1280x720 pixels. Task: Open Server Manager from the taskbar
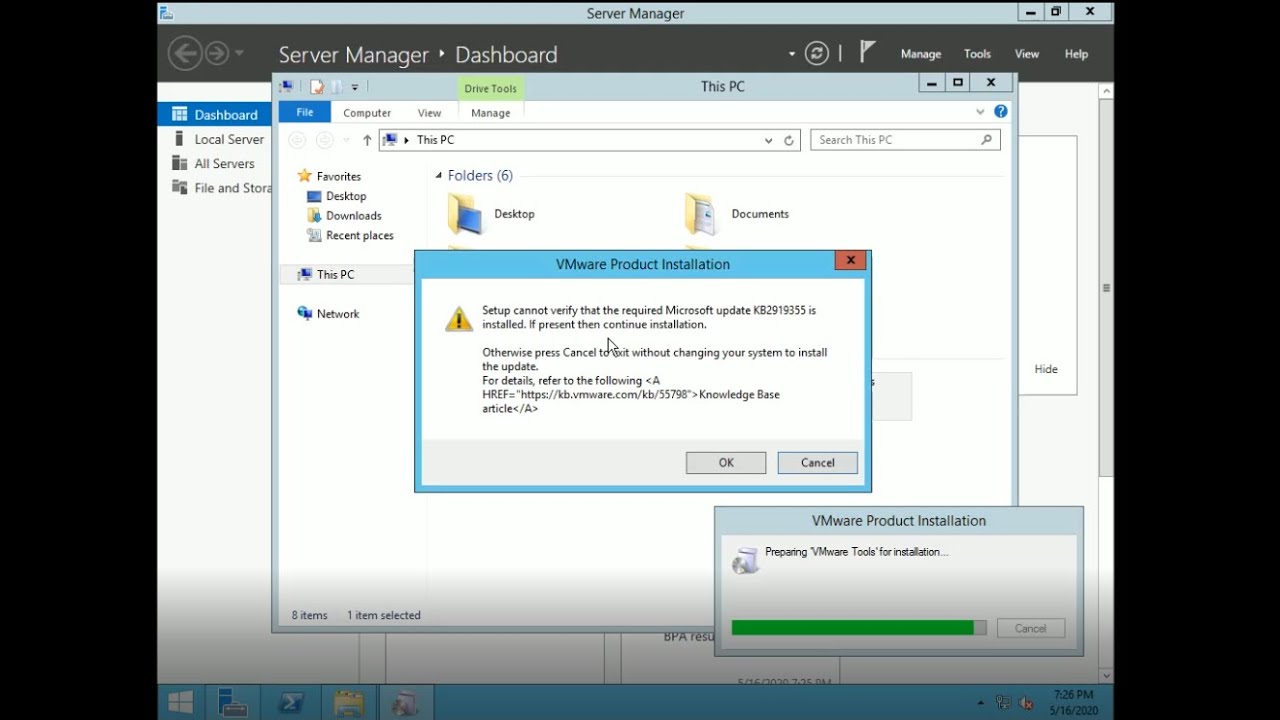point(233,703)
